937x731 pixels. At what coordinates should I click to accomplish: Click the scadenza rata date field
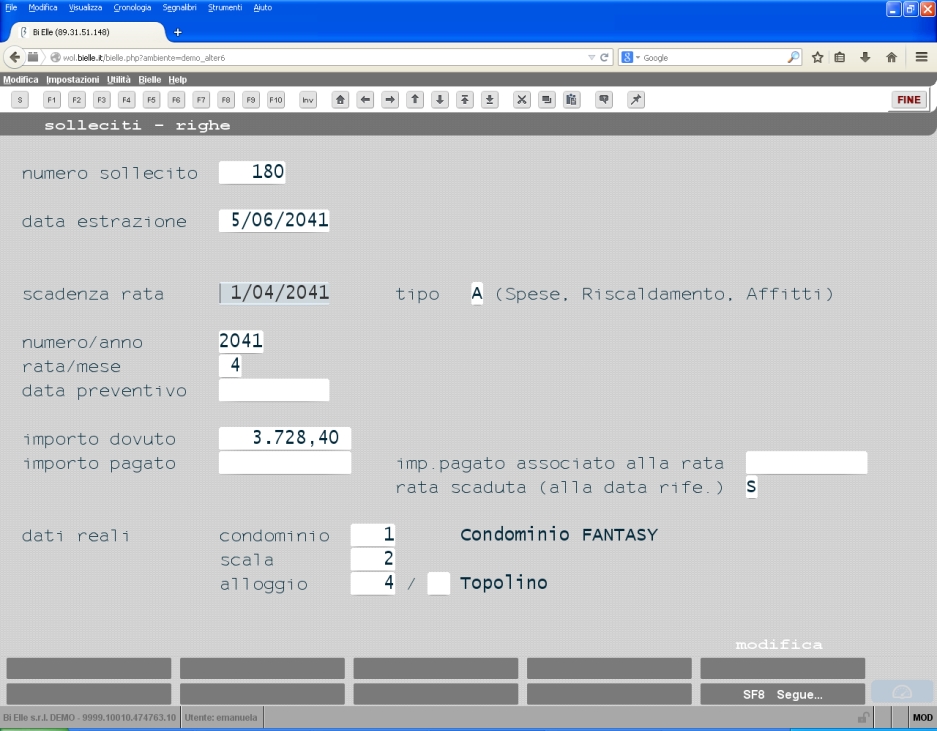[274, 293]
